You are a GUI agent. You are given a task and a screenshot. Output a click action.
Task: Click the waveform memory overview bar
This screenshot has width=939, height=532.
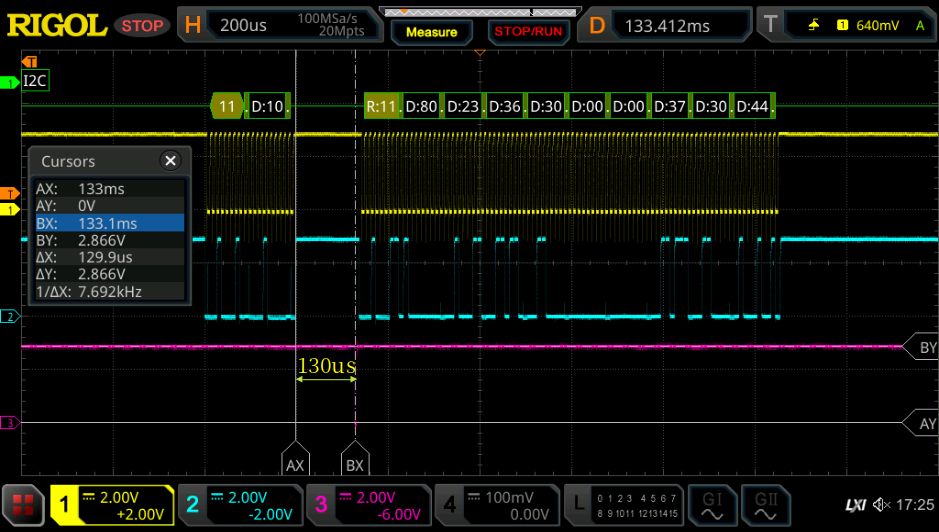pos(480,11)
